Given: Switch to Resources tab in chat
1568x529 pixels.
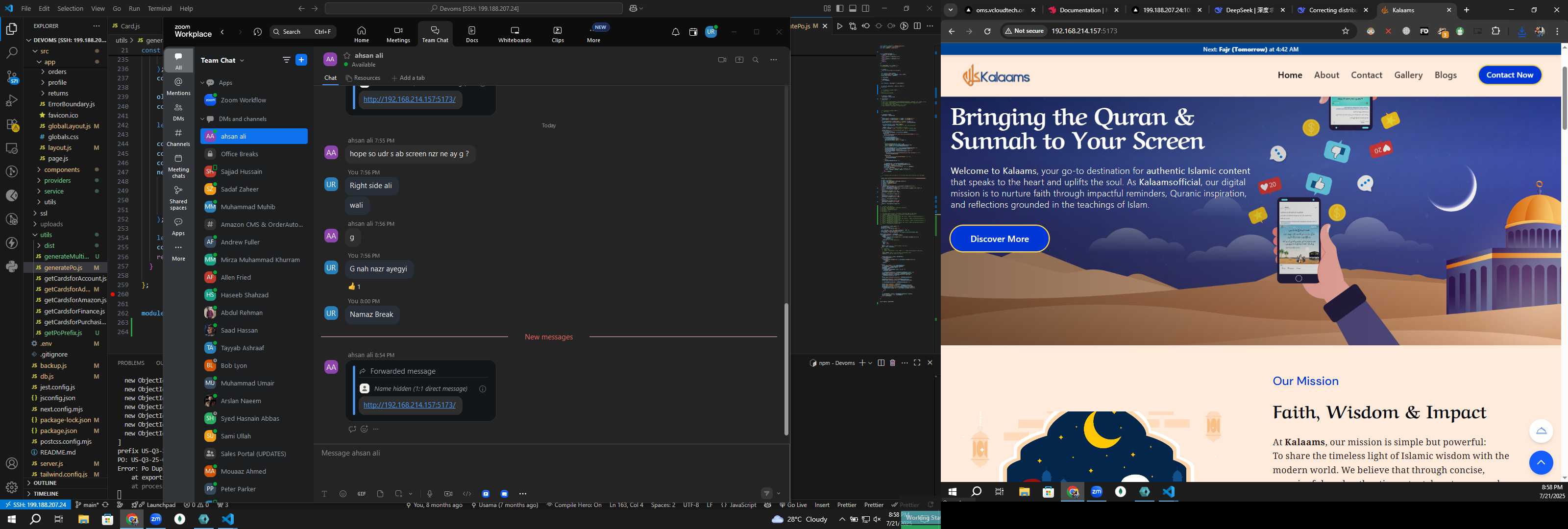Looking at the screenshot, I should click(363, 78).
